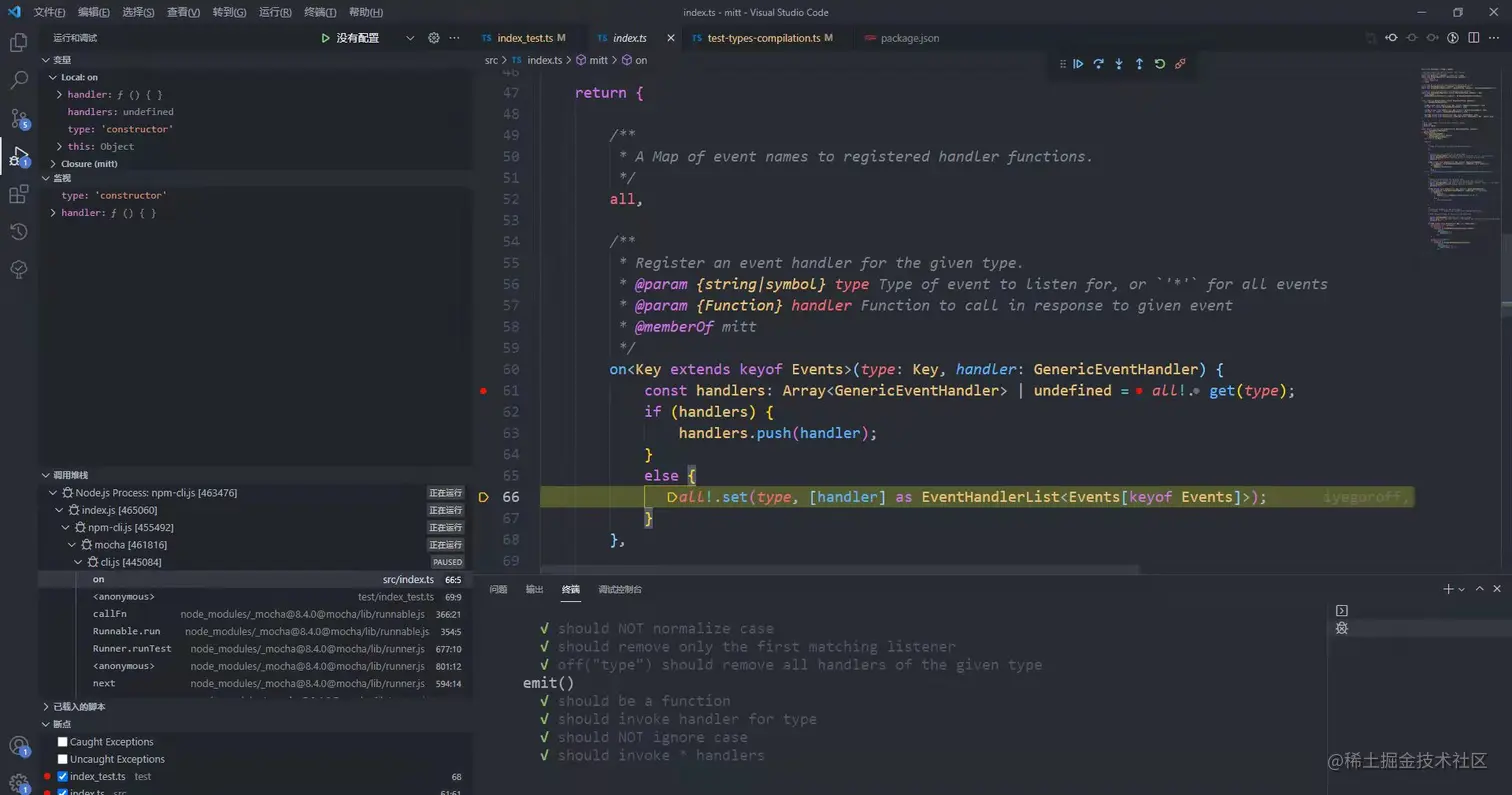Open the Source Control view icon
Viewport: 1512px width, 795px height.
pyautogui.click(x=18, y=118)
